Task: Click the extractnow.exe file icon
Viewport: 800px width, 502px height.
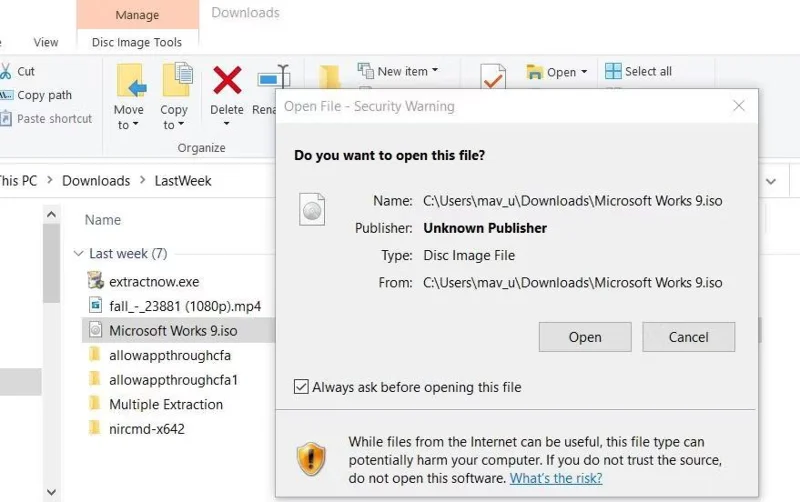Action: (x=95, y=281)
